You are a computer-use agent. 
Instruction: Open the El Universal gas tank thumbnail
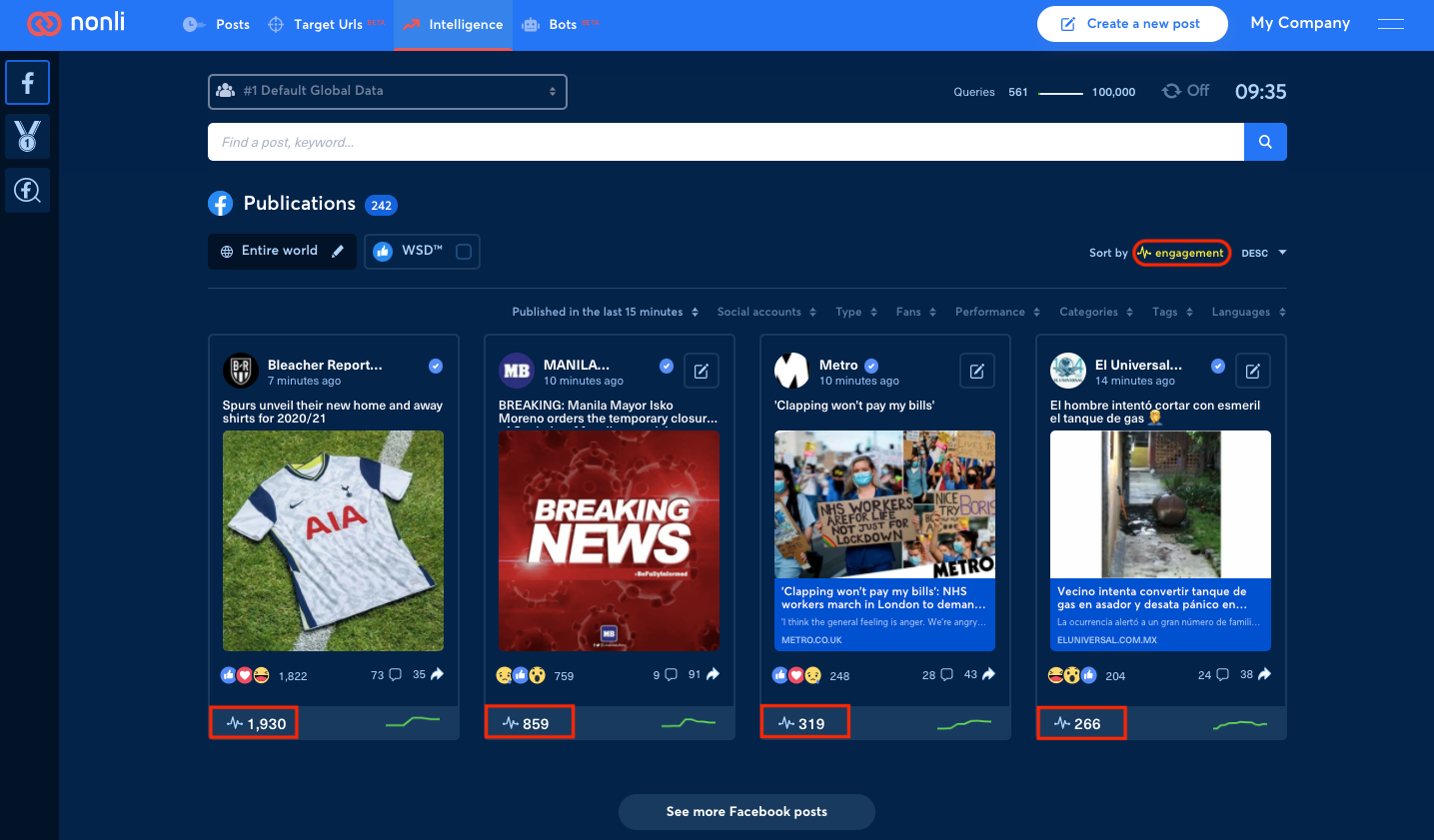1160,504
